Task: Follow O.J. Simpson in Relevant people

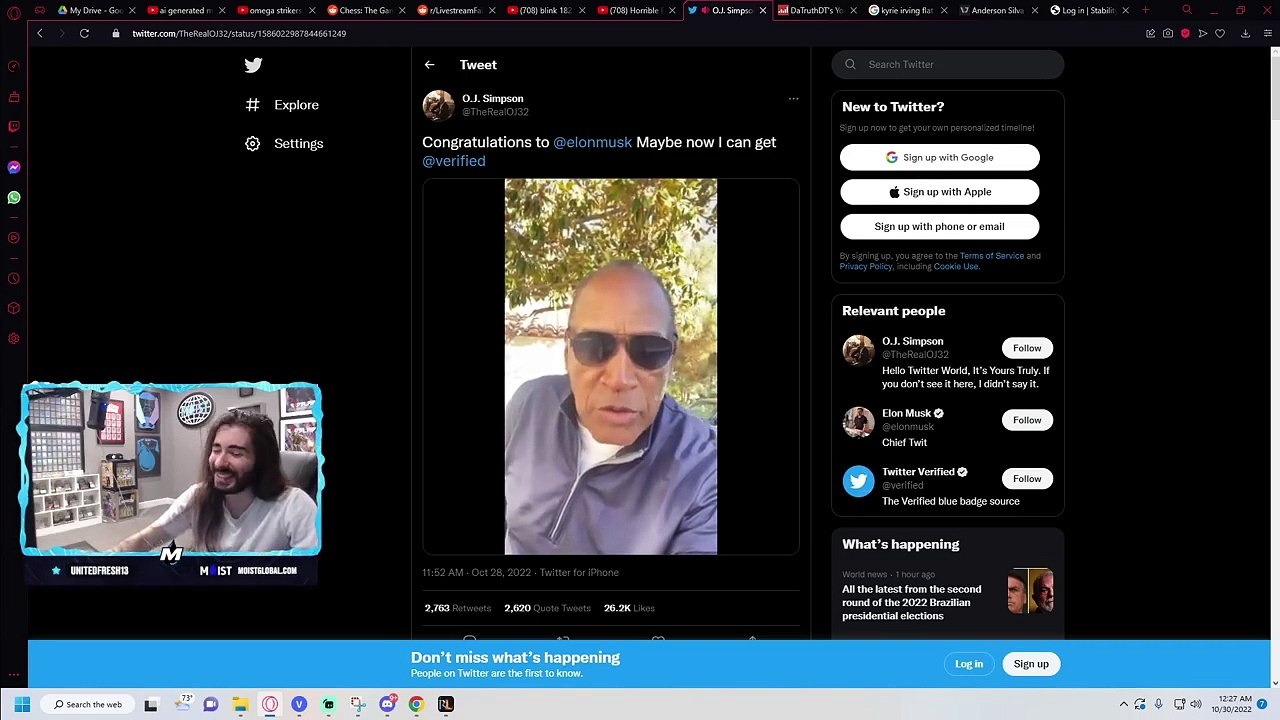Action: point(1027,348)
